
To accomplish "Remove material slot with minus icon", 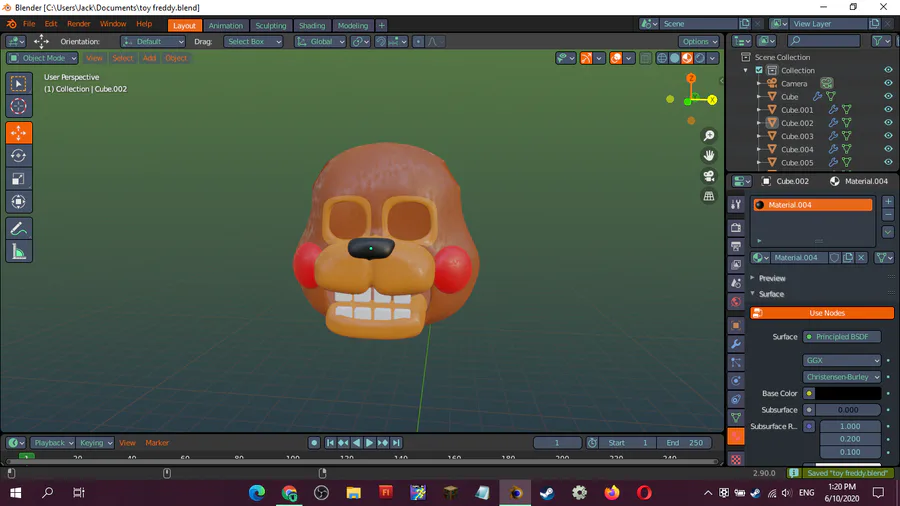I will [888, 215].
